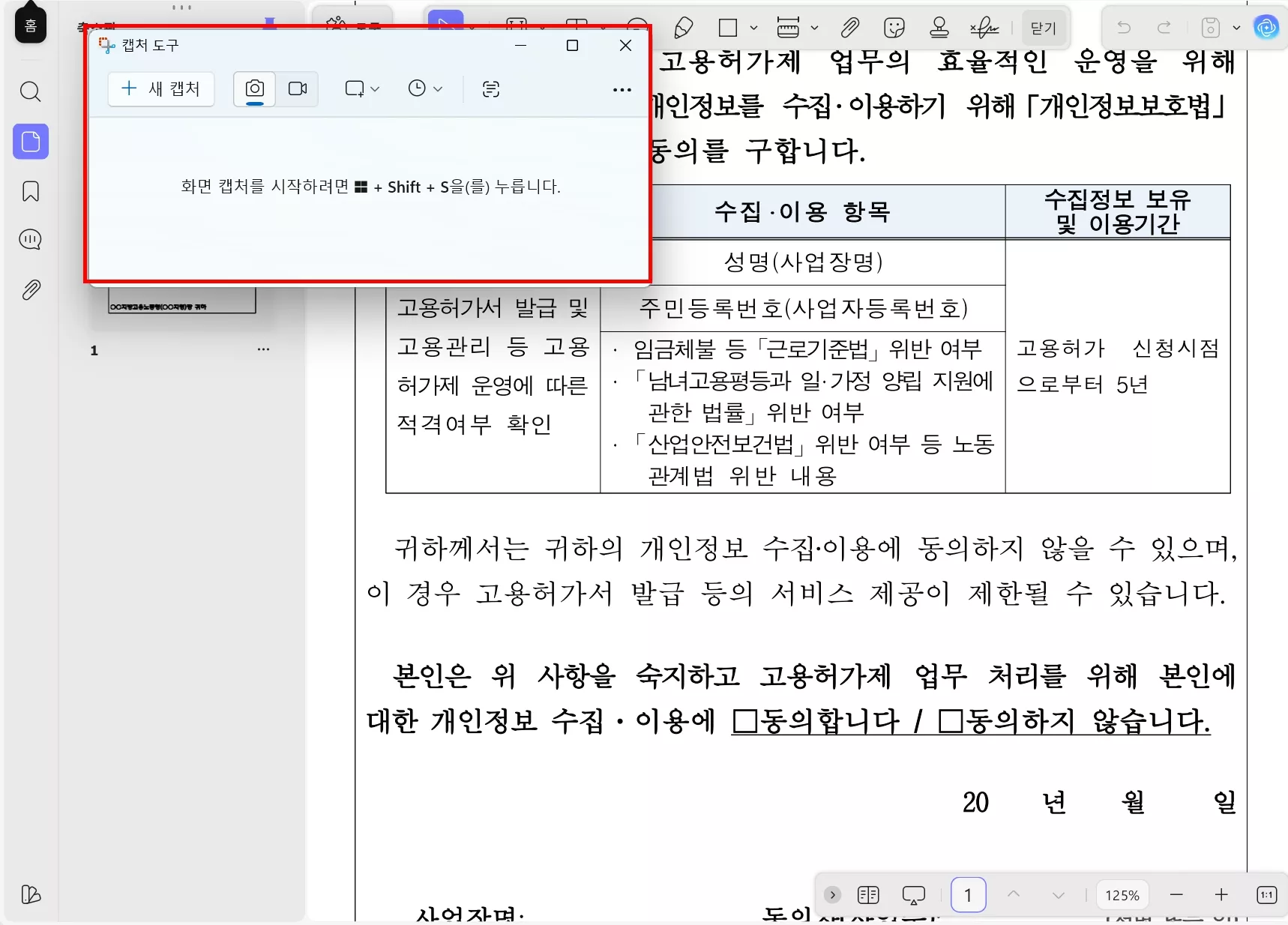
Task: Toggle two-page view in the status bar
Action: (x=868, y=894)
